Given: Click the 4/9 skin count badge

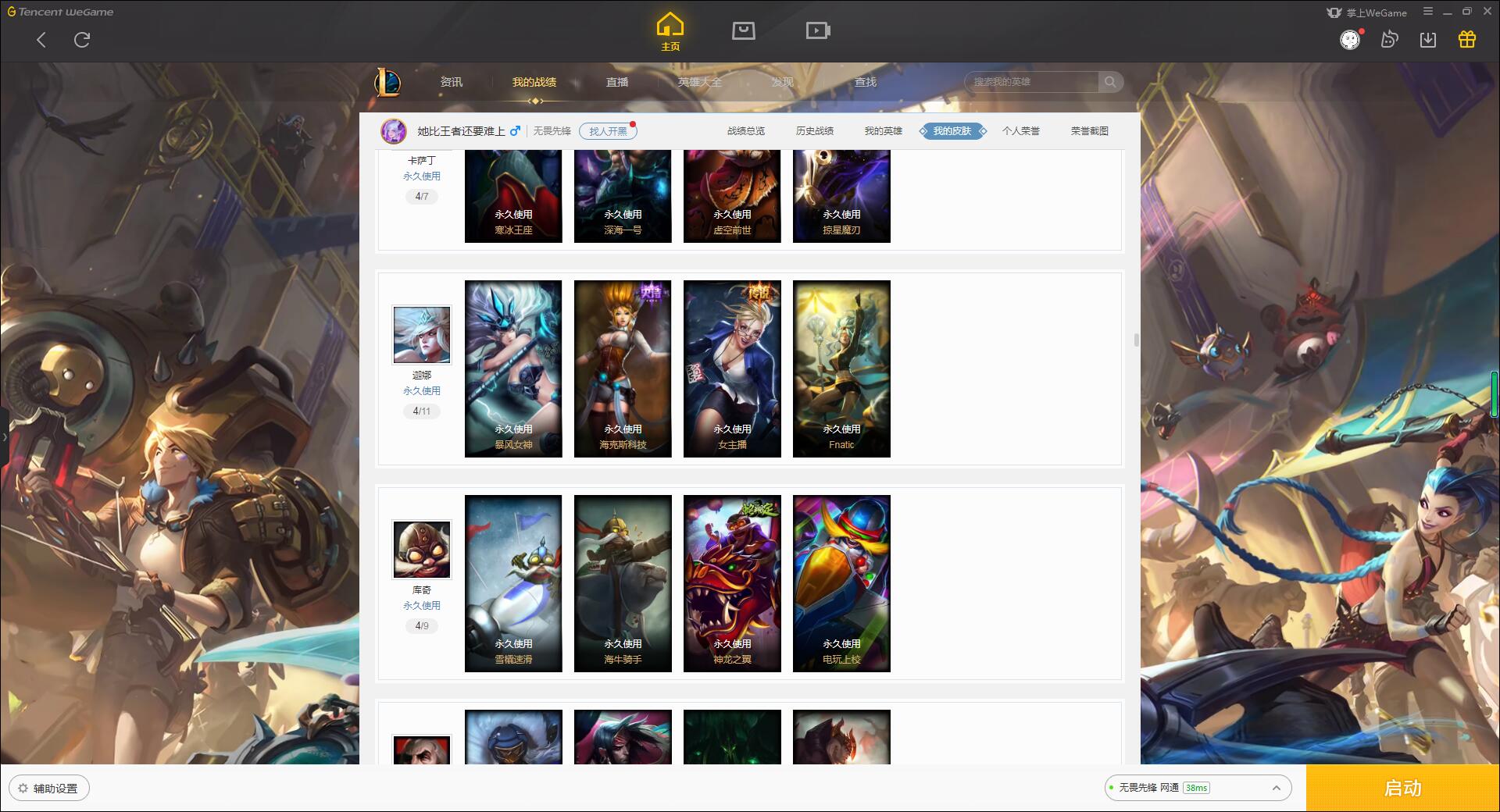Looking at the screenshot, I should click(422, 626).
